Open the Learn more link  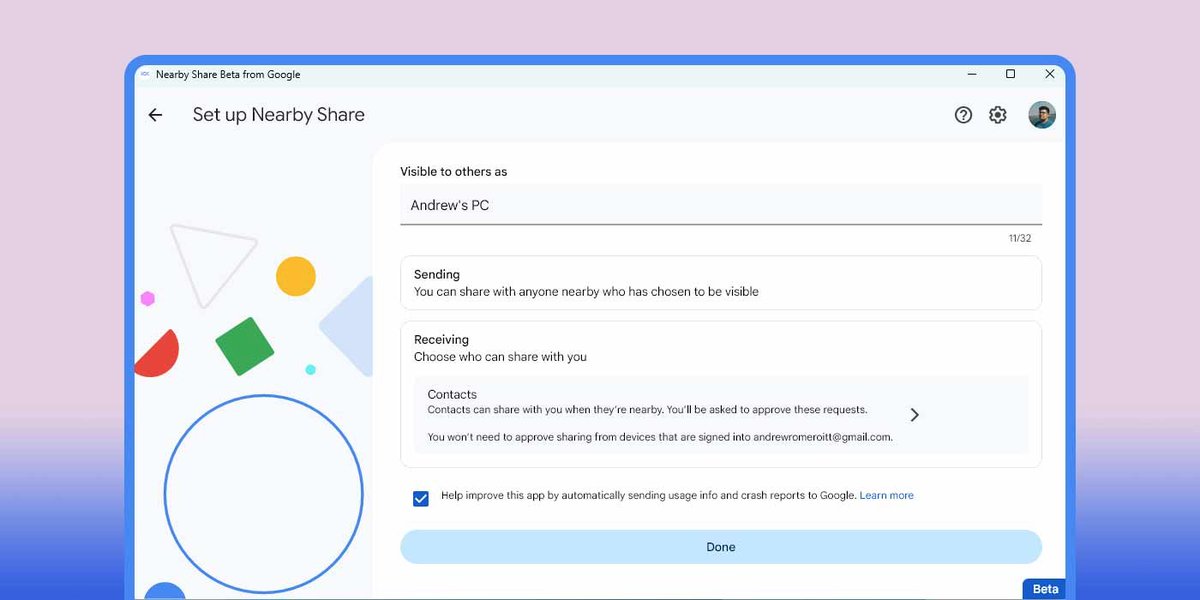click(x=886, y=495)
